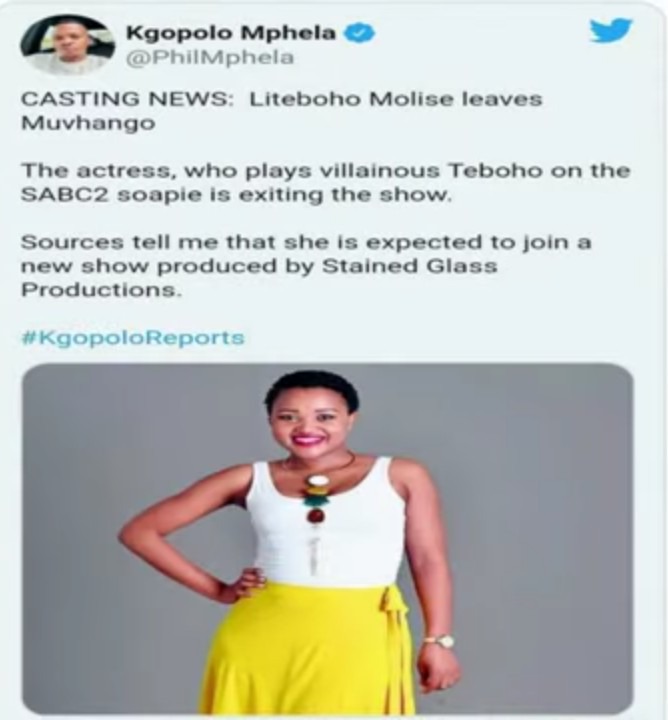The height and width of the screenshot is (720, 668).
Task: Click the CASTING NEWS heading text
Action: pyautogui.click(x=124, y=99)
